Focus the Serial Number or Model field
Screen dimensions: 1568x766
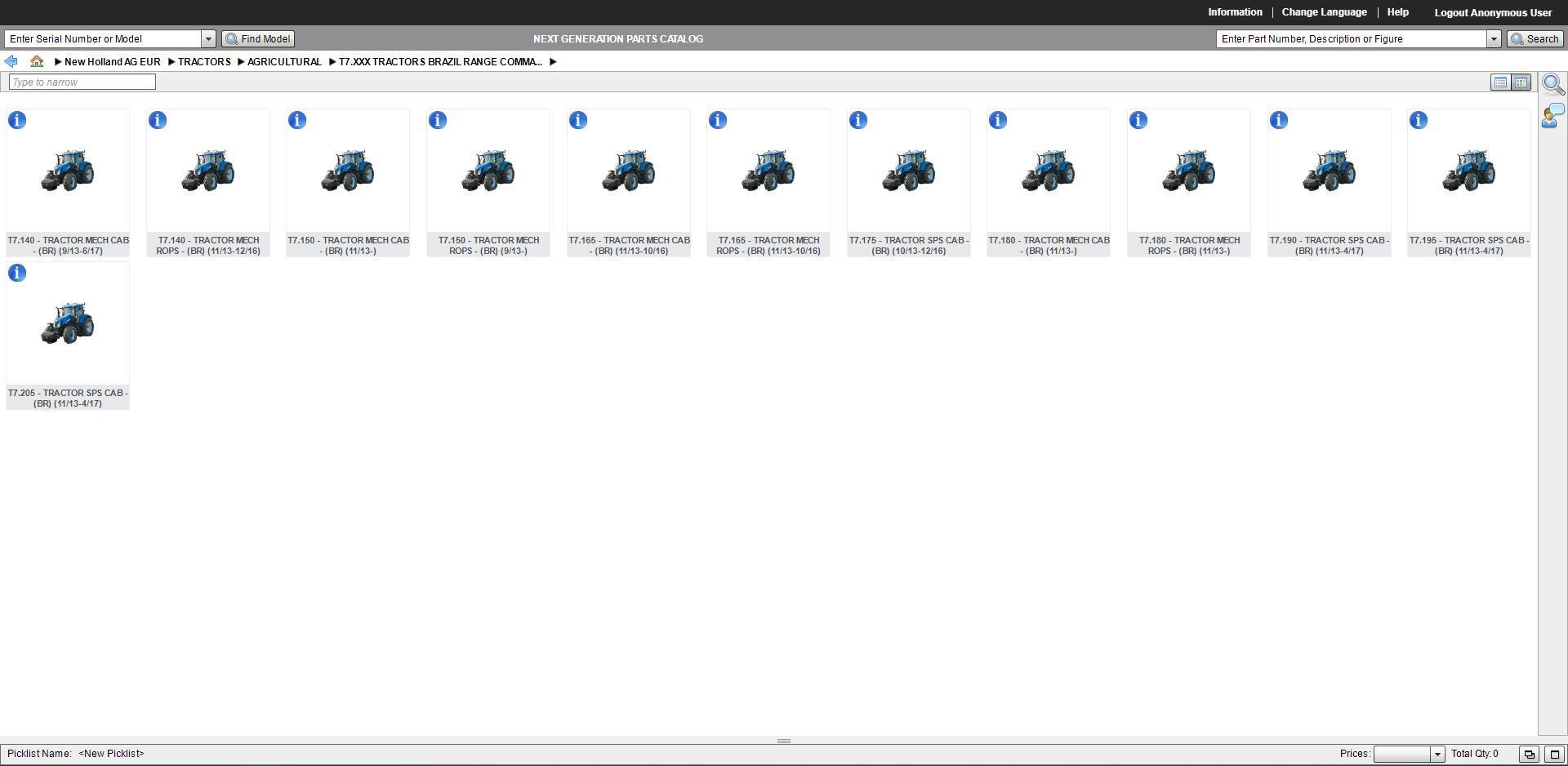[103, 39]
